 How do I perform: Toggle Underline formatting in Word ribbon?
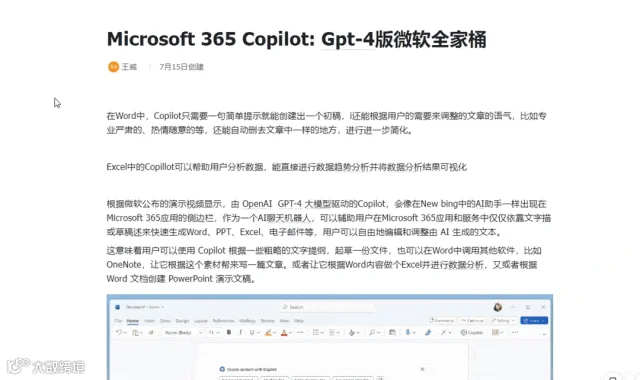252,333
